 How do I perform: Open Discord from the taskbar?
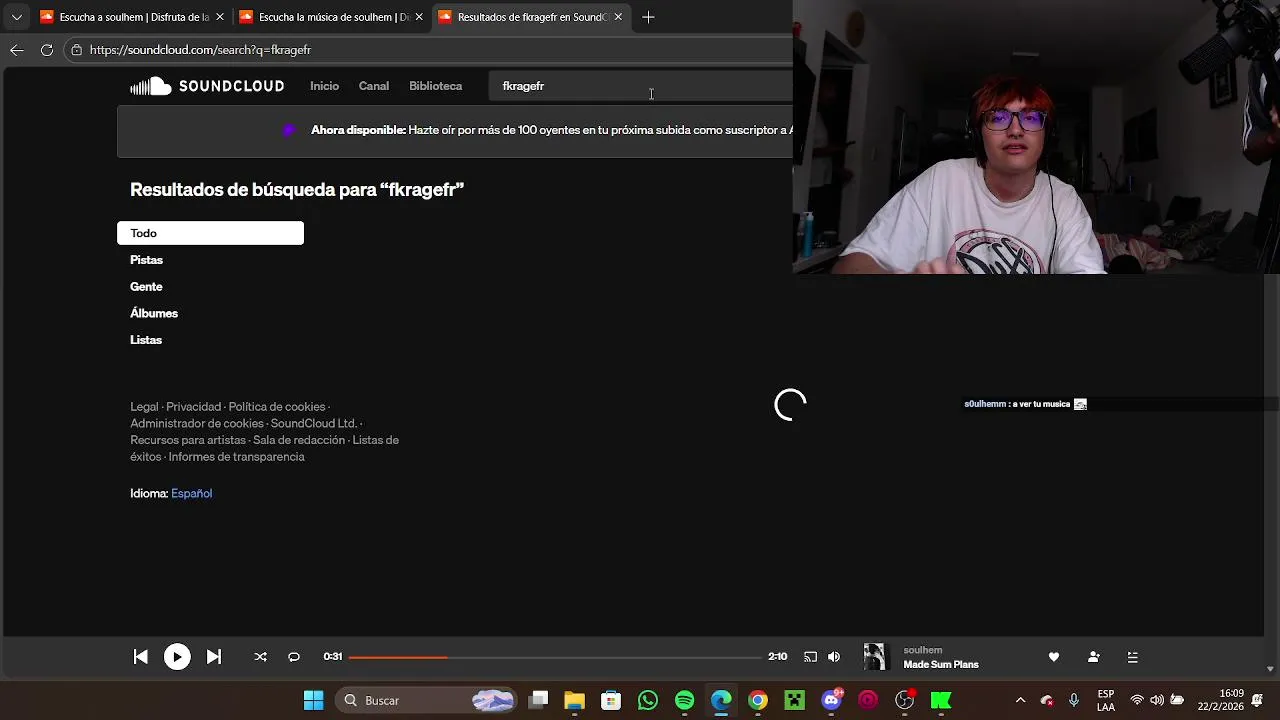click(831, 700)
